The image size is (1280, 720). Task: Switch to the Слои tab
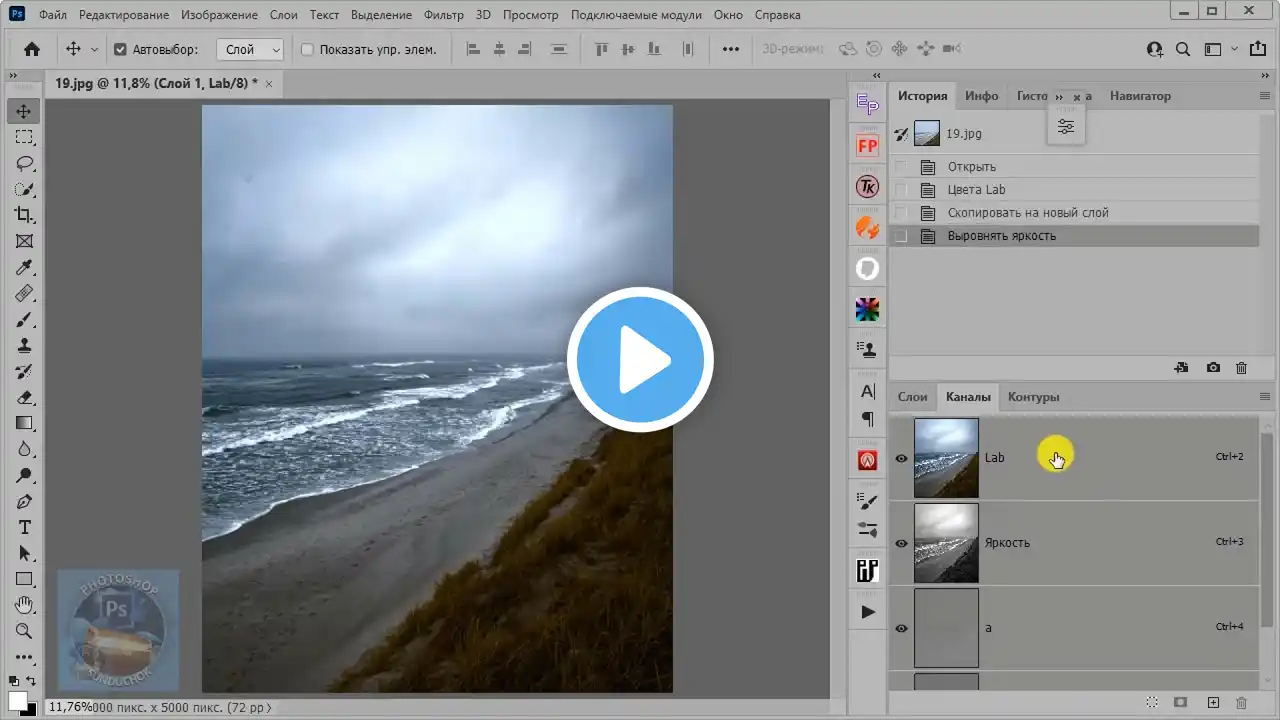912,397
